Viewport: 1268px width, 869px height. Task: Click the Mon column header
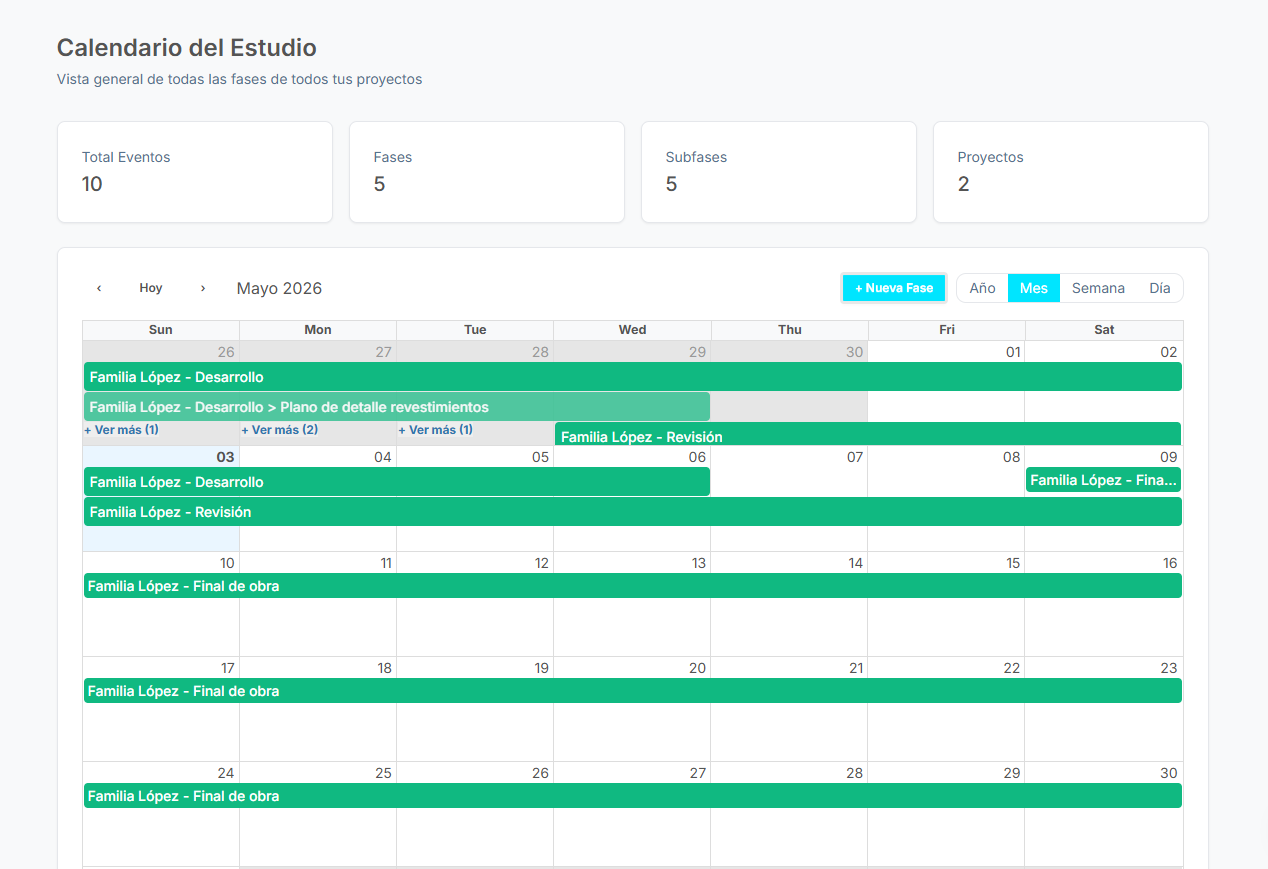coord(318,330)
